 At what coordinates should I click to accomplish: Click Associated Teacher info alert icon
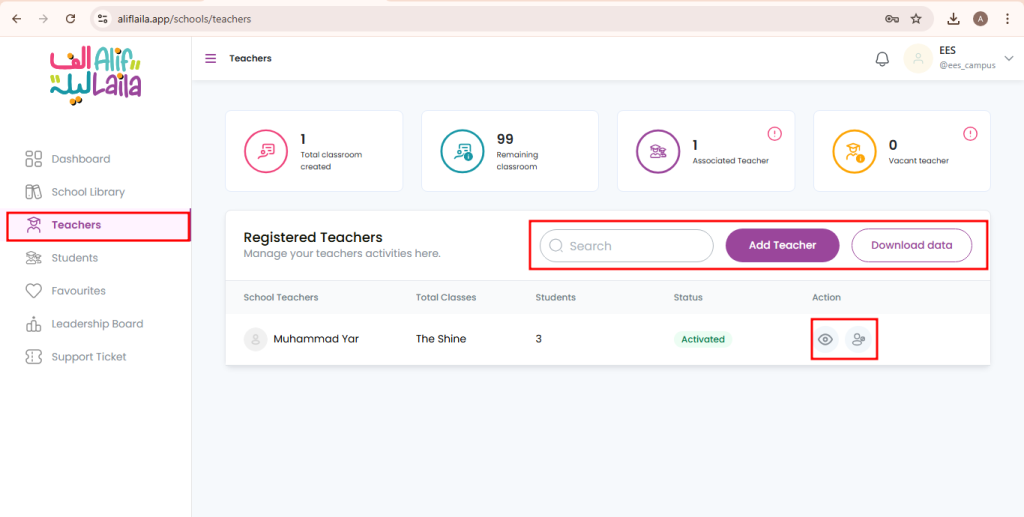coord(775,134)
